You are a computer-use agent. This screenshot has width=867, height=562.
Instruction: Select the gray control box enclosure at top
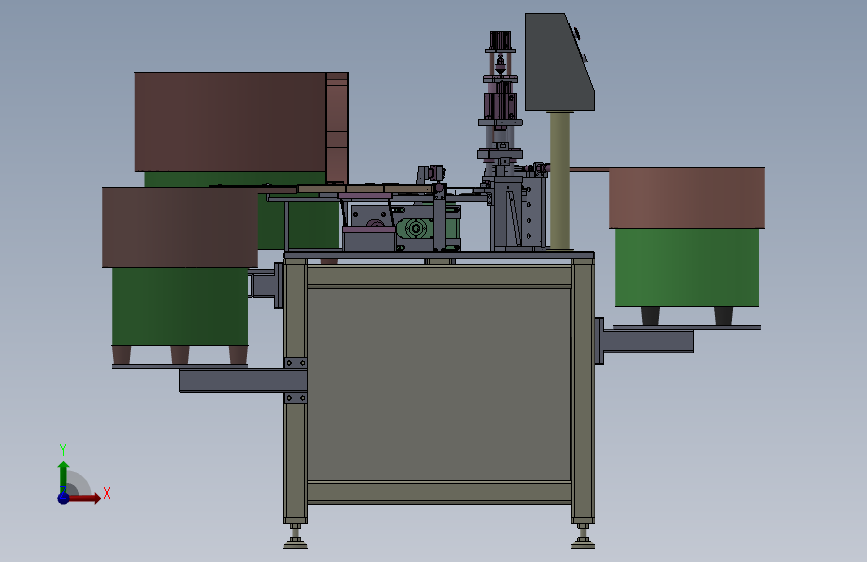(x=559, y=62)
